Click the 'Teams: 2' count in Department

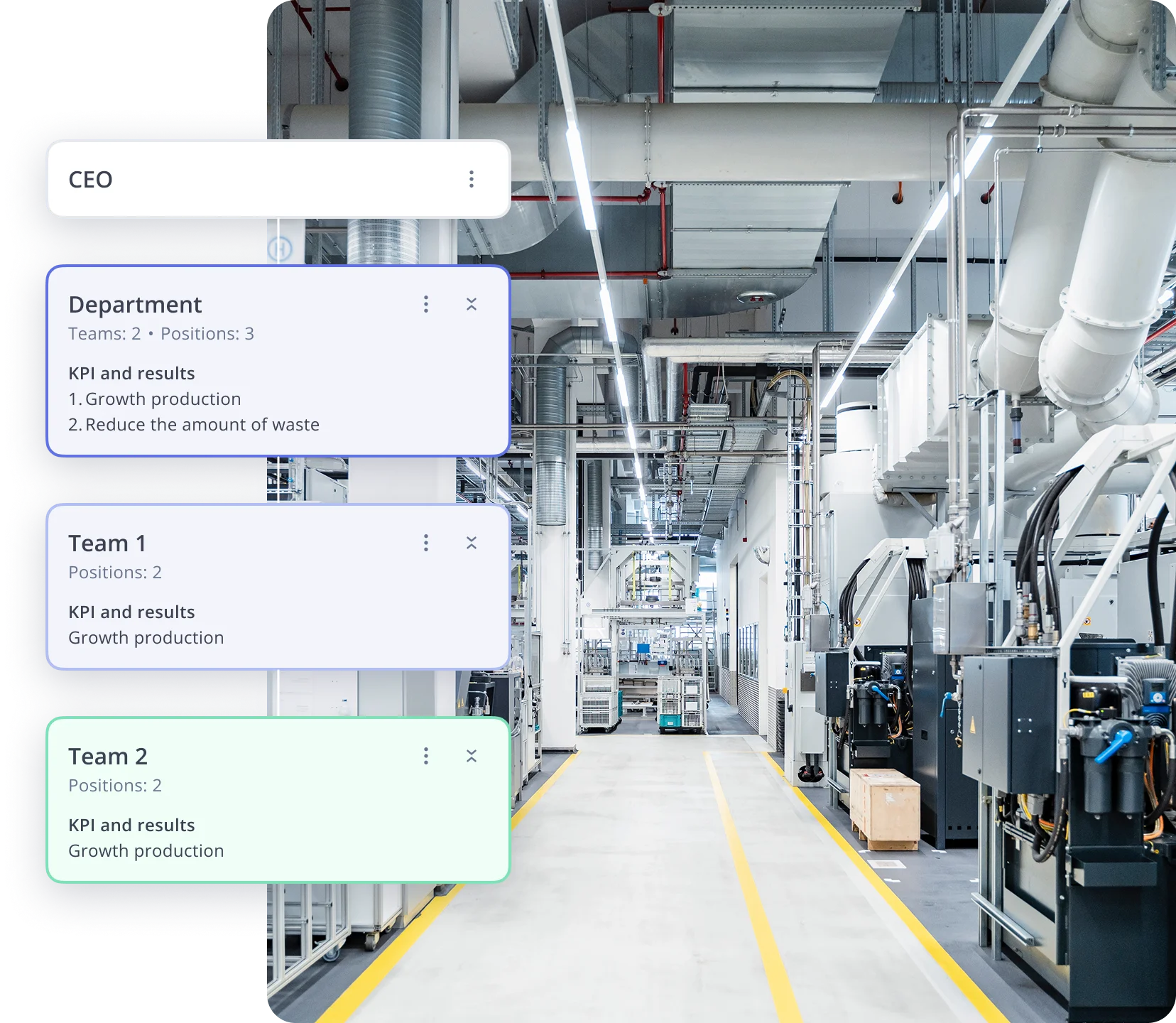(x=104, y=334)
